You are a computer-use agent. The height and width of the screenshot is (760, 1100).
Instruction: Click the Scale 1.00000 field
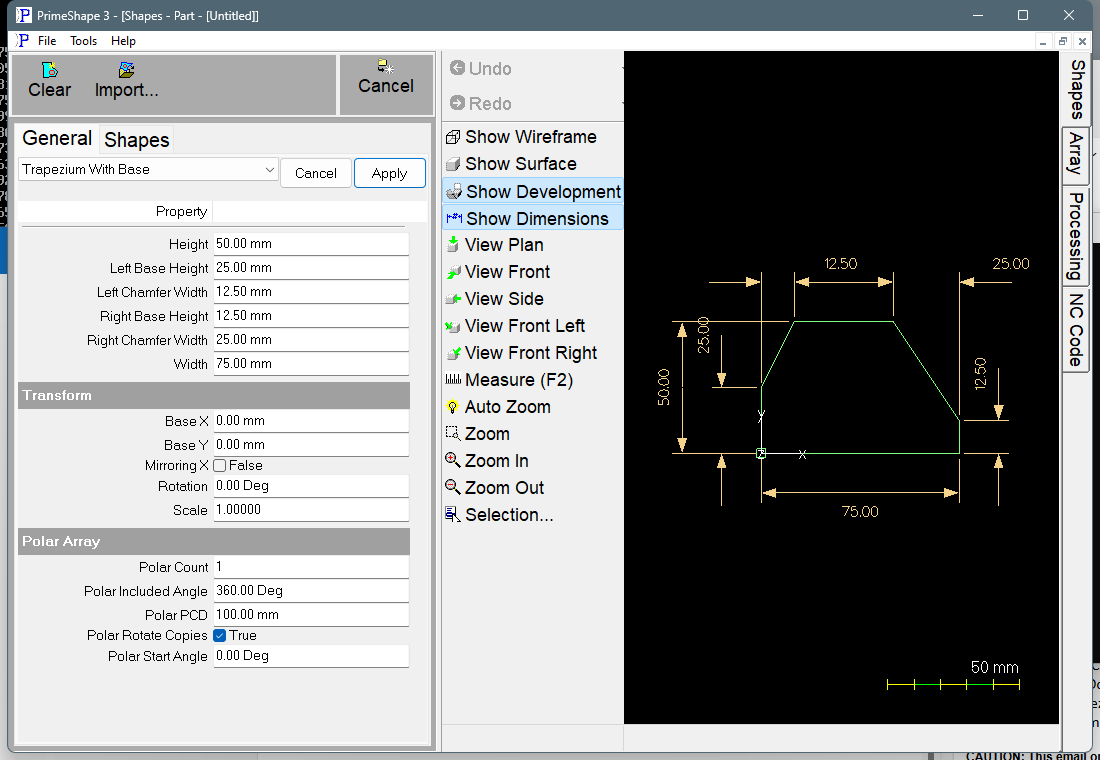point(311,510)
